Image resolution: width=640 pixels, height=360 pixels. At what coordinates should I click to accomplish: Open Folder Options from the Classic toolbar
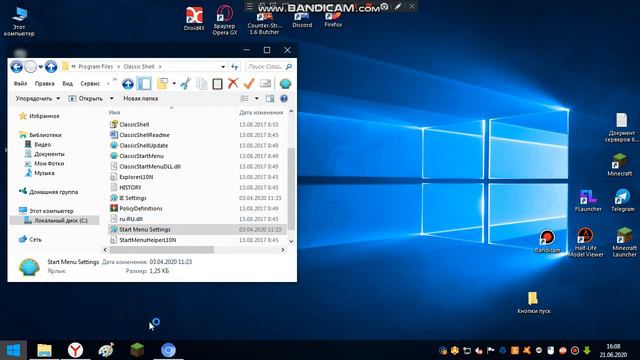tap(162, 84)
